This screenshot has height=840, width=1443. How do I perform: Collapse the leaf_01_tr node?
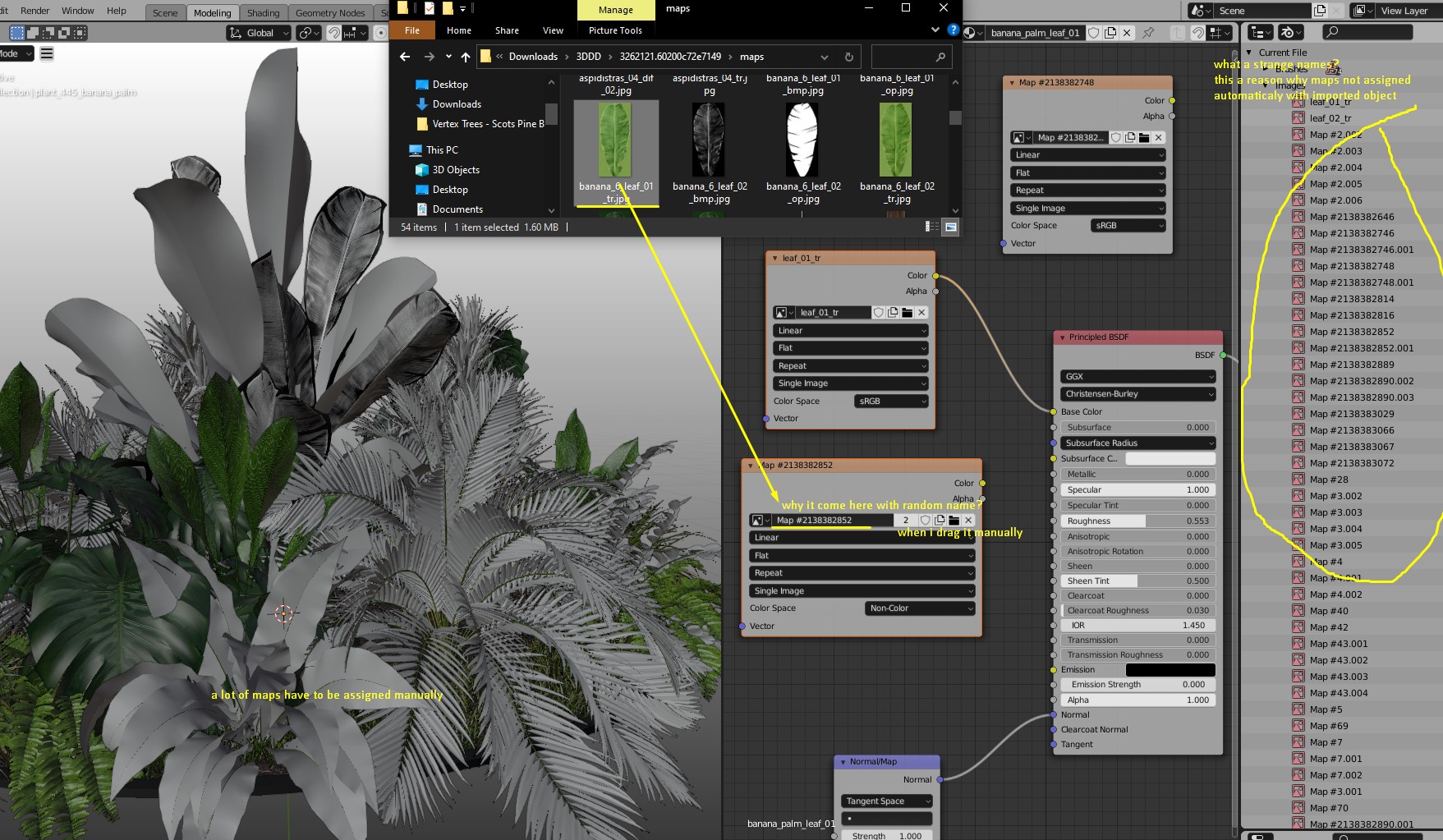coord(775,259)
